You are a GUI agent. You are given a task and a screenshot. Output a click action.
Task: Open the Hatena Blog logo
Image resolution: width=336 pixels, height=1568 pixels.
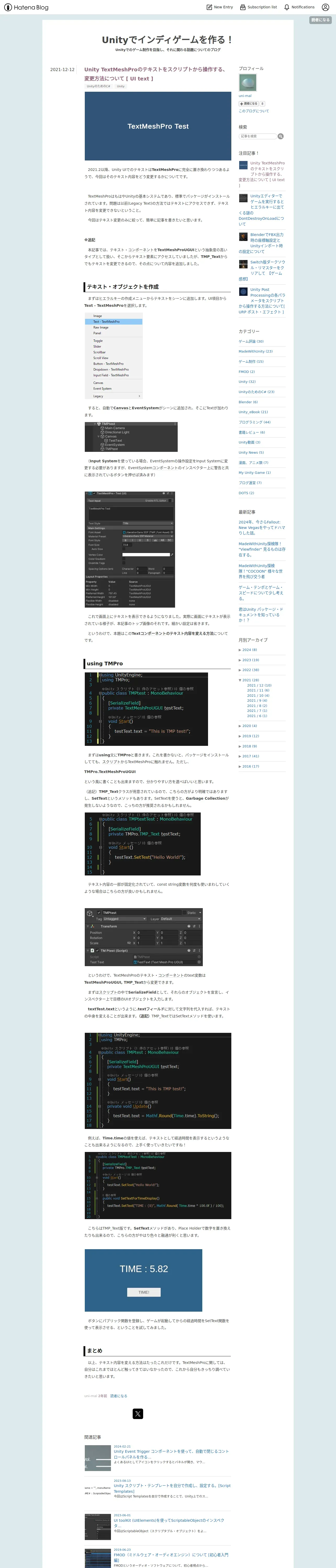pyautogui.click(x=26, y=7)
